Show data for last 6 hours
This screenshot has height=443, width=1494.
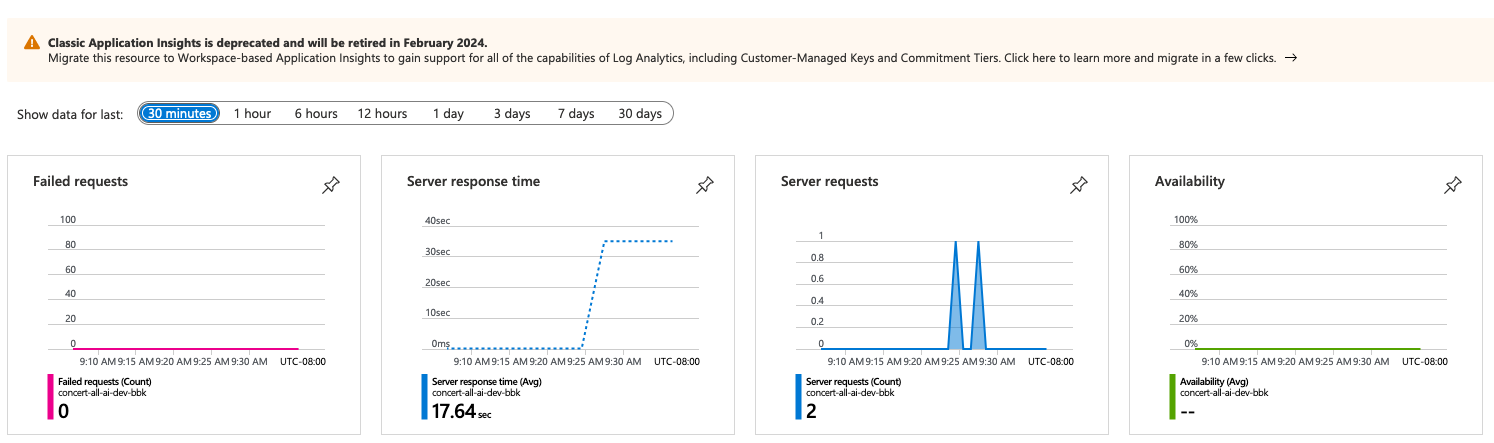[x=316, y=114]
